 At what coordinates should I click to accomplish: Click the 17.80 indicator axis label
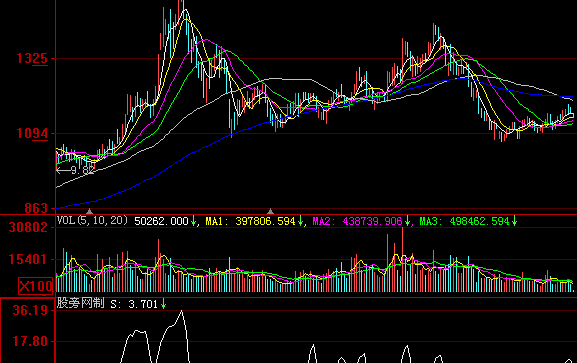click(x=31, y=341)
